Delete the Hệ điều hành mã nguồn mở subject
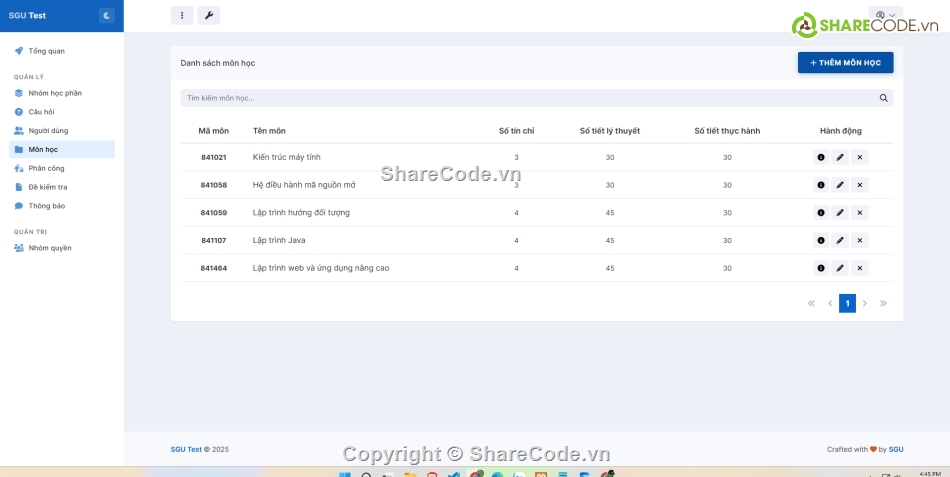950x477 pixels. click(x=860, y=185)
